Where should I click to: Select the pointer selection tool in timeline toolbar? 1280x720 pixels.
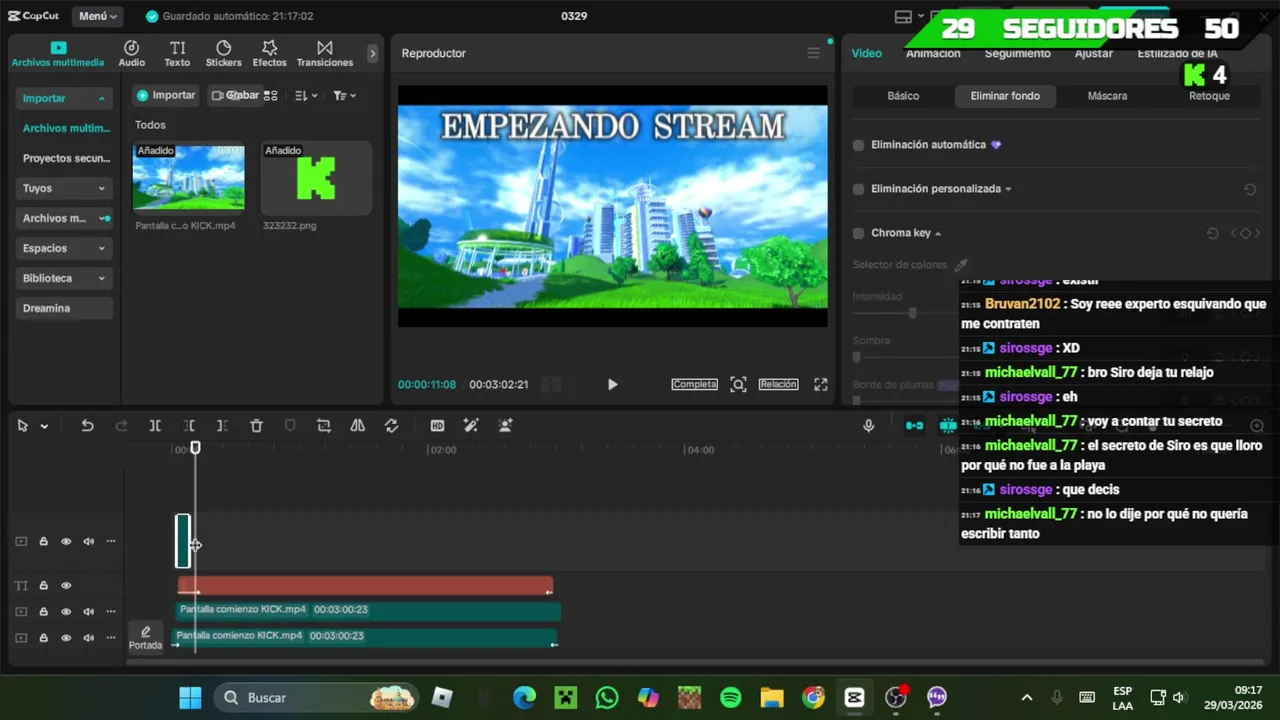tap(22, 425)
